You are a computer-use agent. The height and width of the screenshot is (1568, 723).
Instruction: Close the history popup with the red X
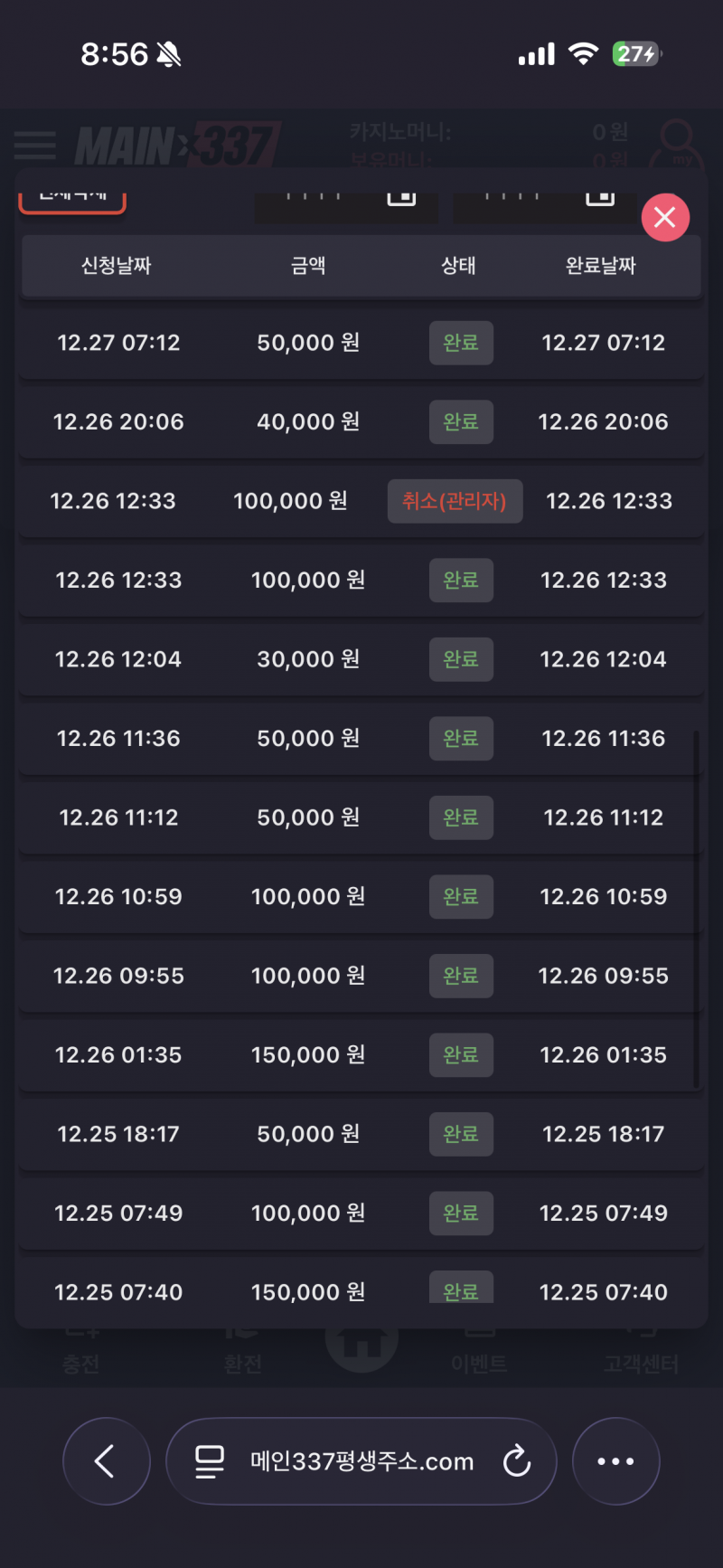click(665, 218)
